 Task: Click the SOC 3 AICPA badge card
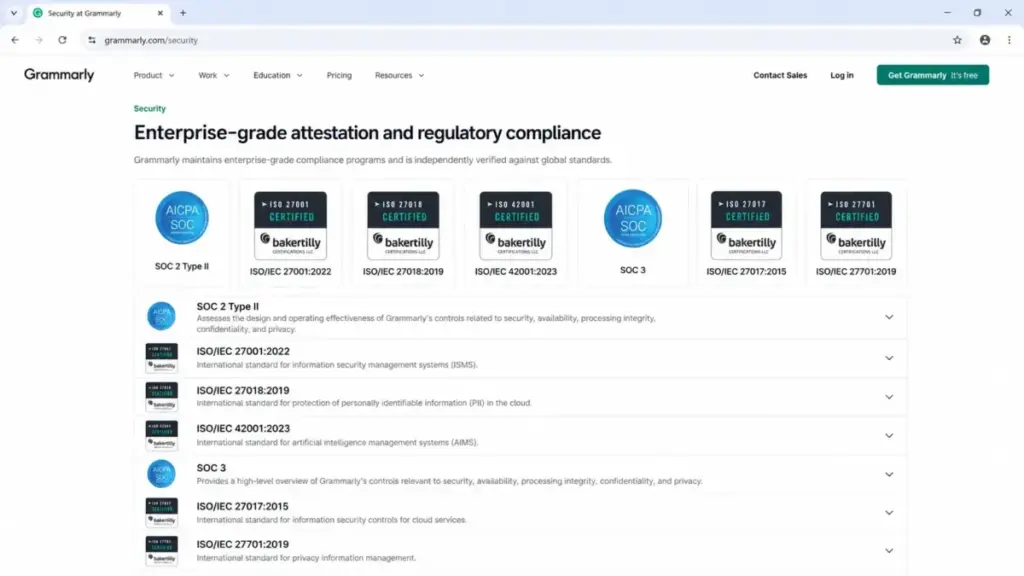coord(633,232)
